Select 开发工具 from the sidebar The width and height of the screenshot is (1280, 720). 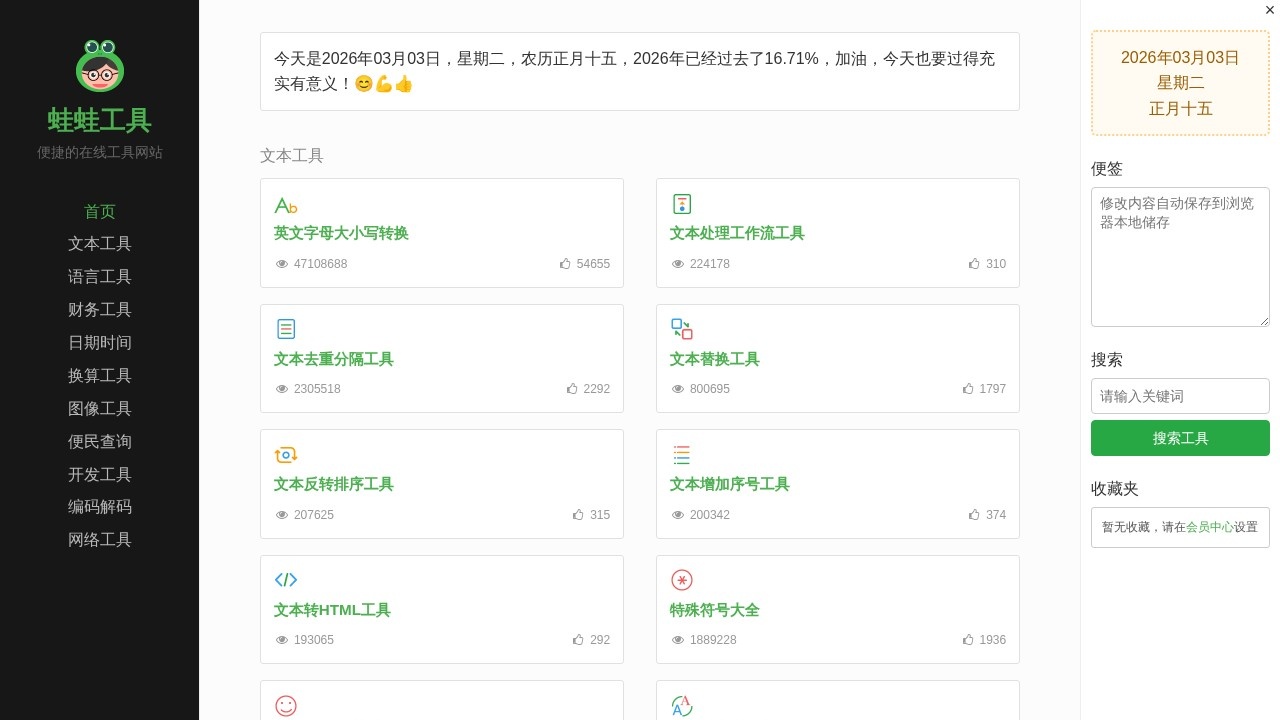tap(99, 474)
